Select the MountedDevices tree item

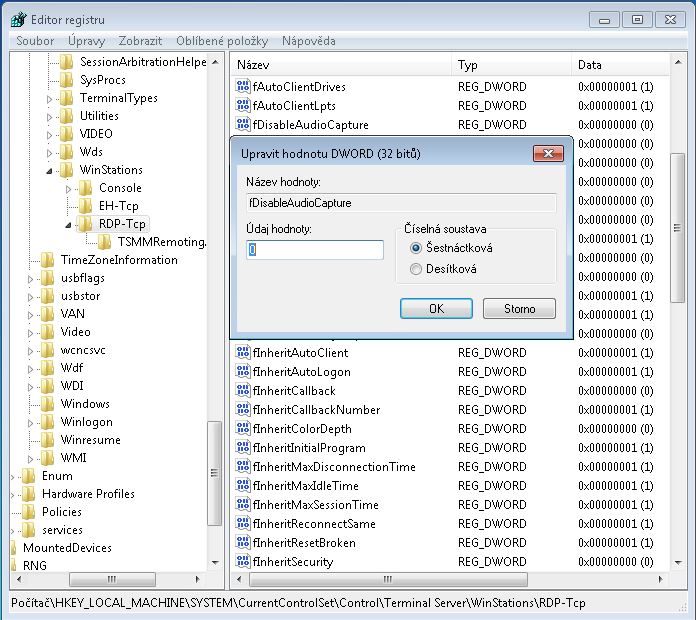pyautogui.click(x=67, y=548)
